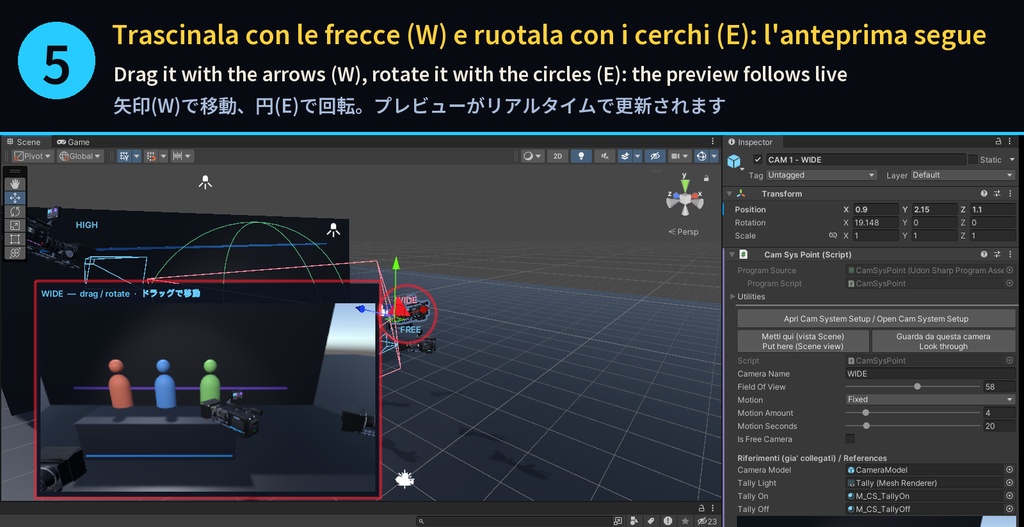The width and height of the screenshot is (1024, 527).
Task: Click Metti qui / Put here button
Action: click(x=803, y=341)
